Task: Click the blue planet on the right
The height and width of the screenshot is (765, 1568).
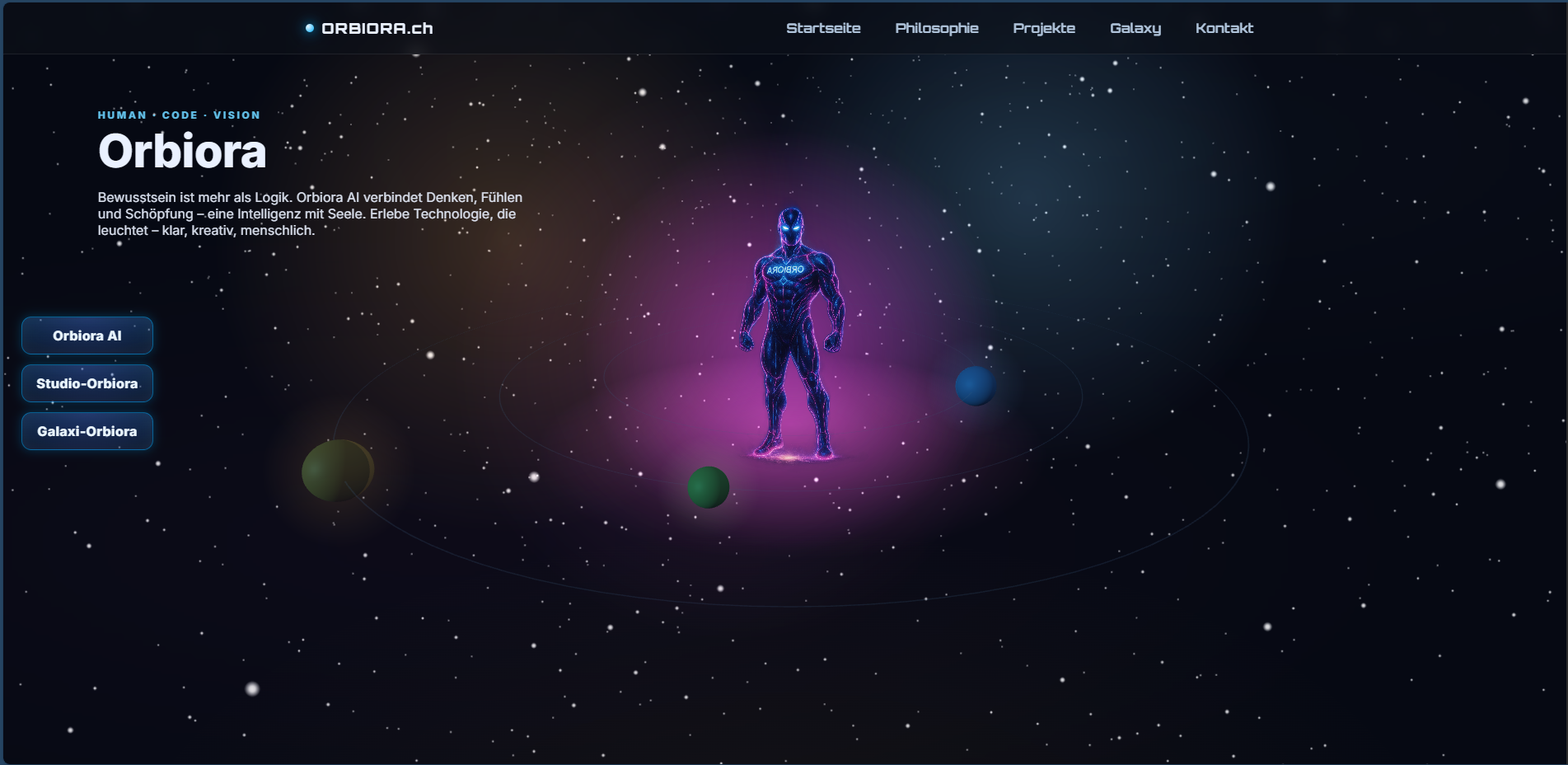Action: [x=975, y=386]
